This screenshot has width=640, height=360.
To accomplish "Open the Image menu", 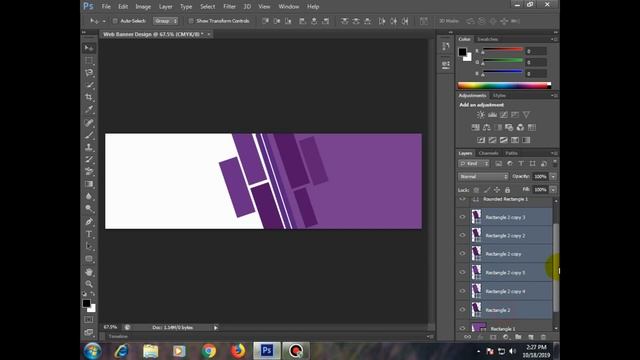I will point(143,7).
